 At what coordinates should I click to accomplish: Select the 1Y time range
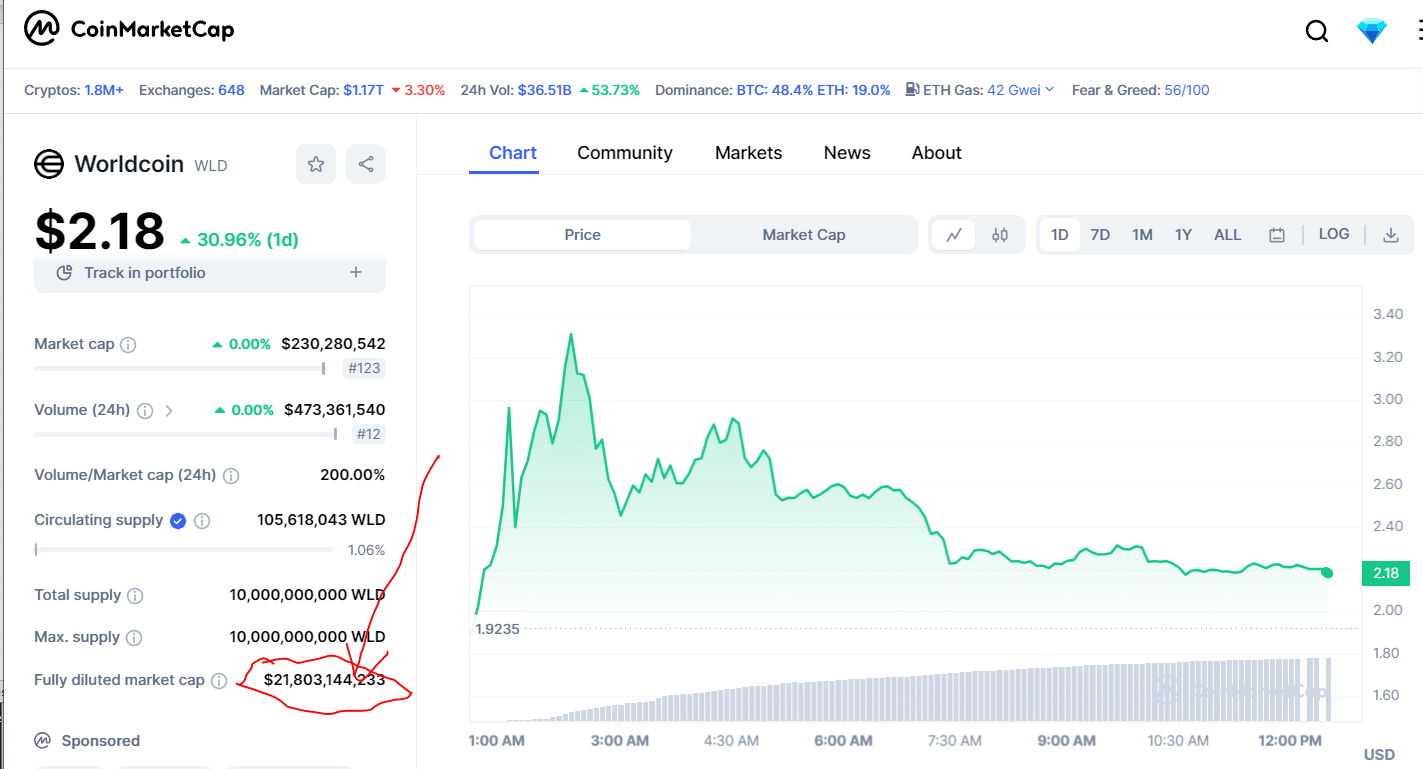pos(1183,235)
